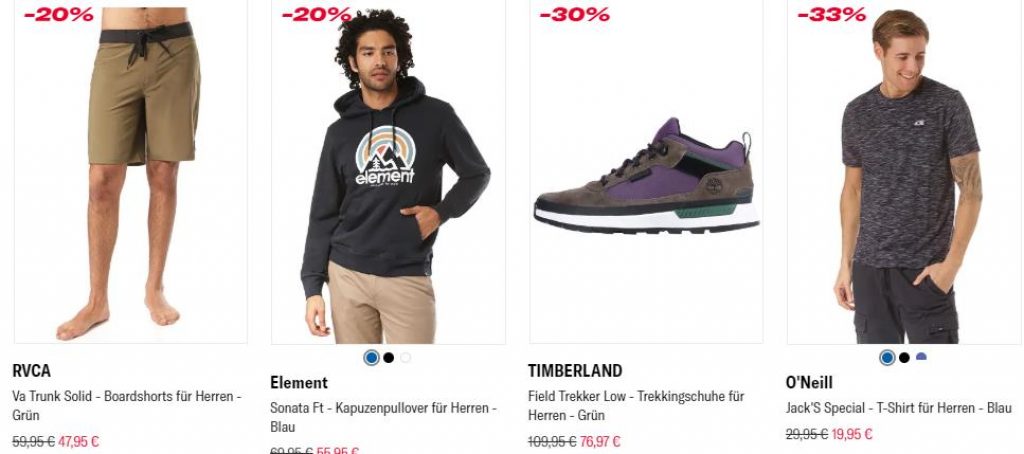This screenshot has height=454, width=1024.
Task: Open Jack'S Special T-Shirt product link
Action: [x=899, y=408]
